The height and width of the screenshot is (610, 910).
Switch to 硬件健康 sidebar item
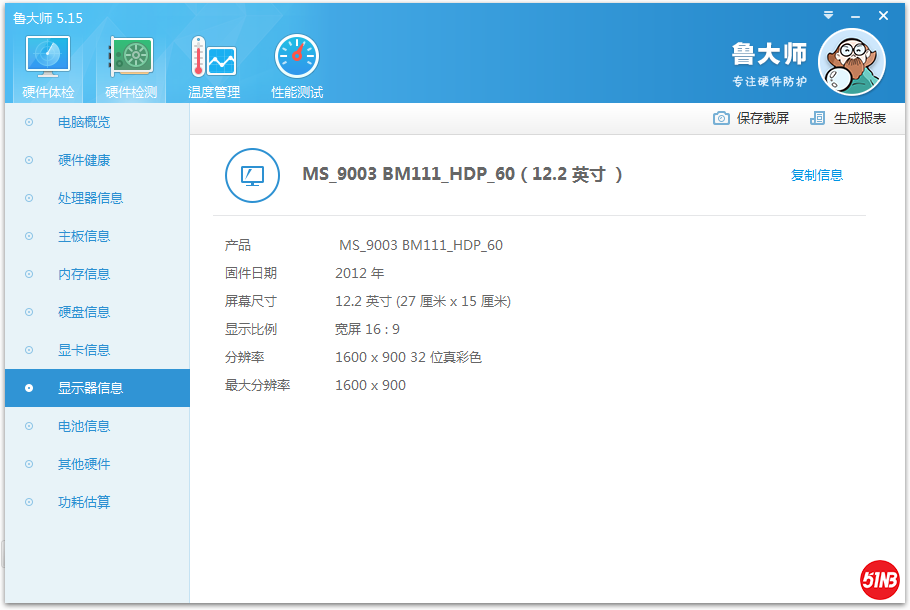tap(84, 160)
